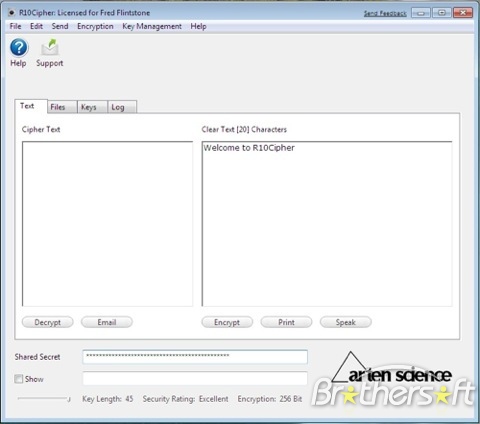
Task: Click the Speak button
Action: [346, 322]
